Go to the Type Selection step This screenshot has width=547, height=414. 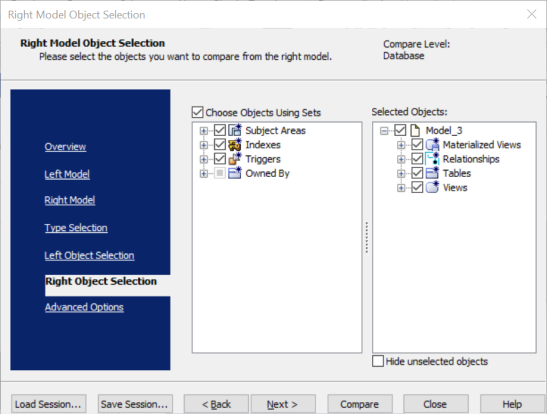pyautogui.click(x=76, y=228)
